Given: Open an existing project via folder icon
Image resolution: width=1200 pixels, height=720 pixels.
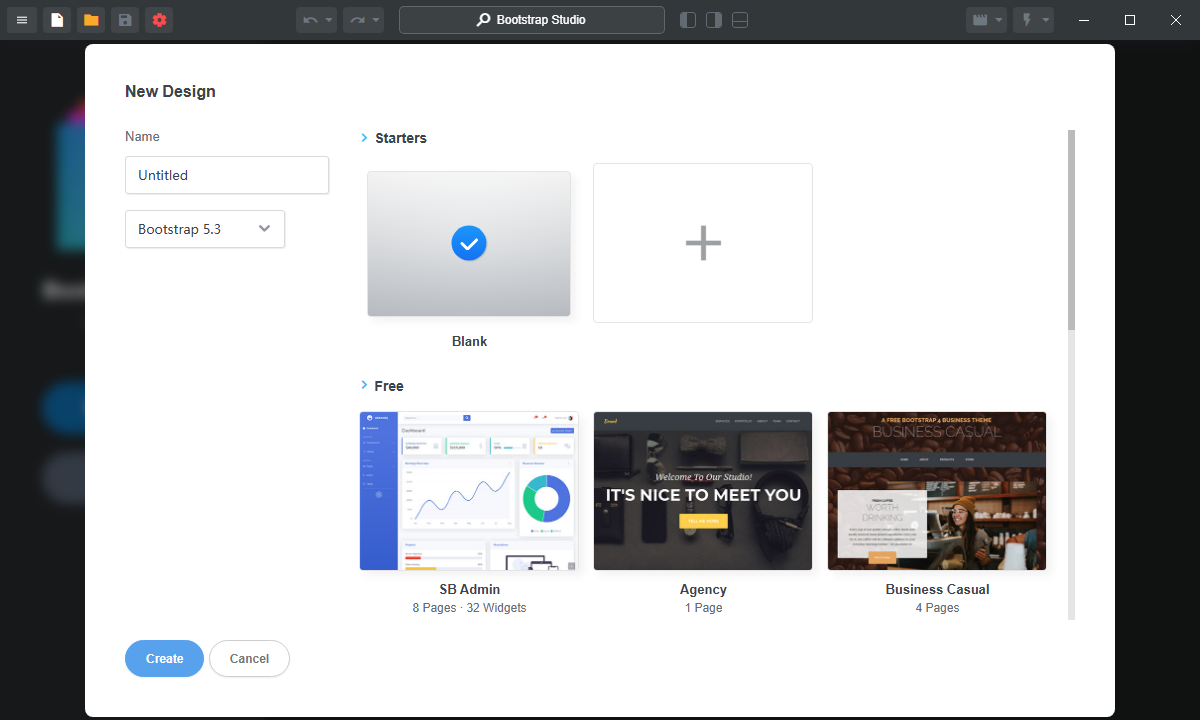Looking at the screenshot, I should [91, 19].
